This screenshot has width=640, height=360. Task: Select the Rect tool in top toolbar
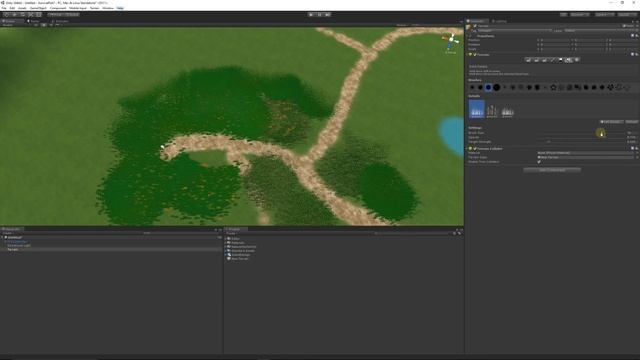pyautogui.click(x=38, y=15)
